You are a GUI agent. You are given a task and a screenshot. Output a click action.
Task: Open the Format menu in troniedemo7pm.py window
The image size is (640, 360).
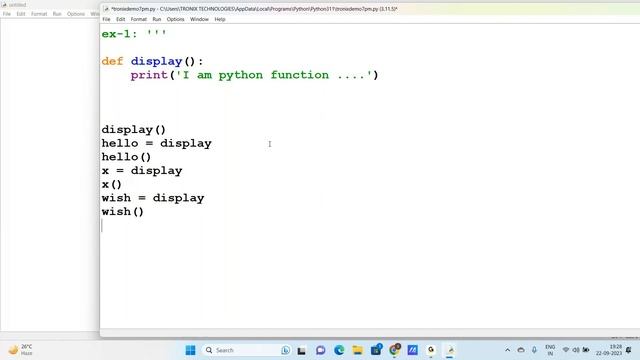tap(138, 19)
